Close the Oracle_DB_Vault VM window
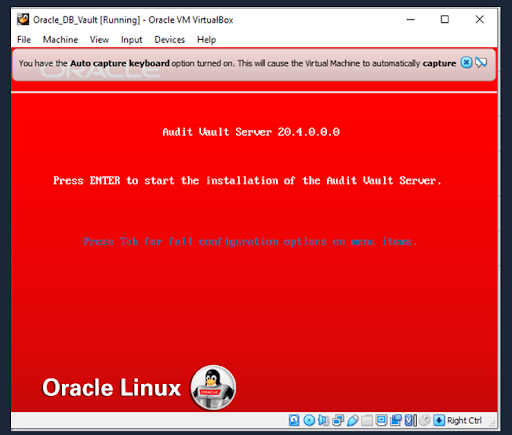 point(479,20)
